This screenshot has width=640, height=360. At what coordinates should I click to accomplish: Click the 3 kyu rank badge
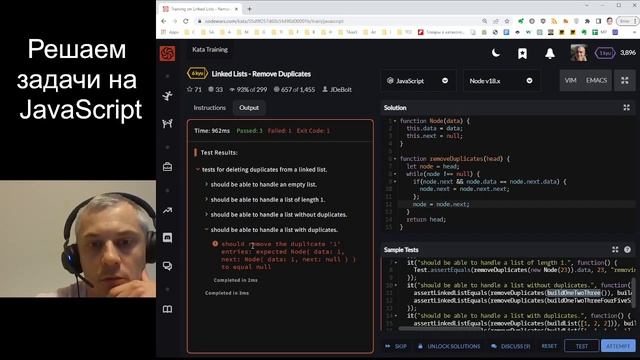point(605,53)
